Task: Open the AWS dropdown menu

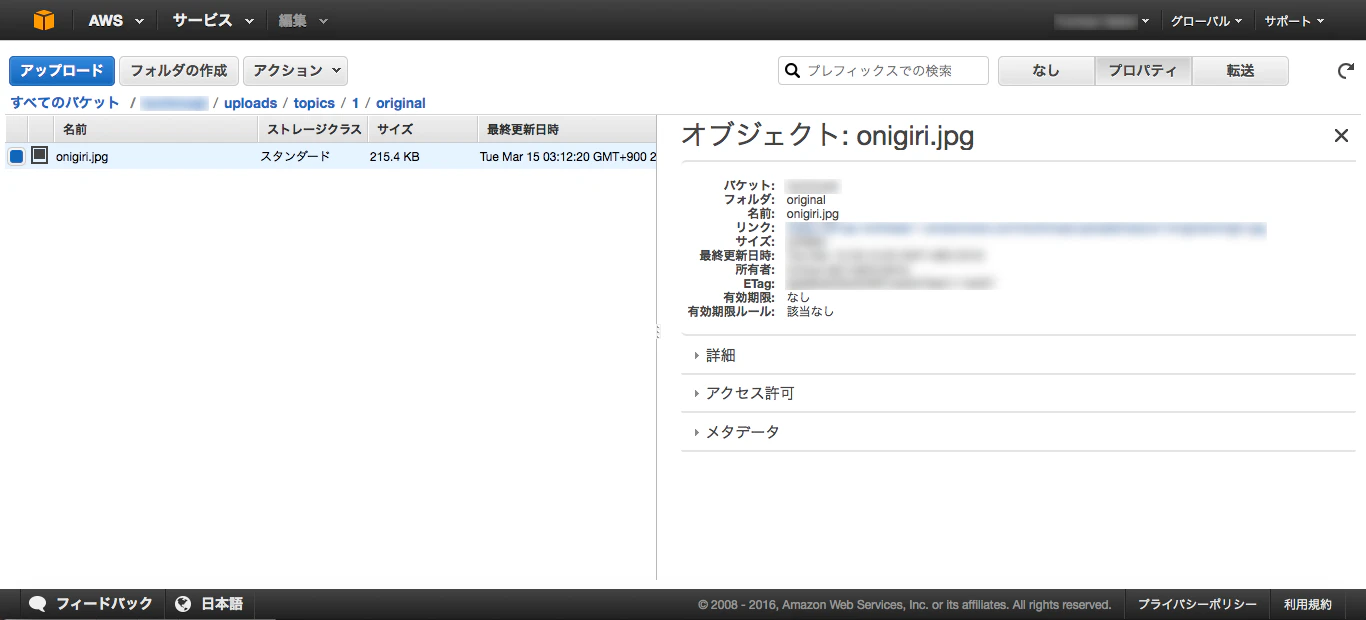Action: (116, 20)
